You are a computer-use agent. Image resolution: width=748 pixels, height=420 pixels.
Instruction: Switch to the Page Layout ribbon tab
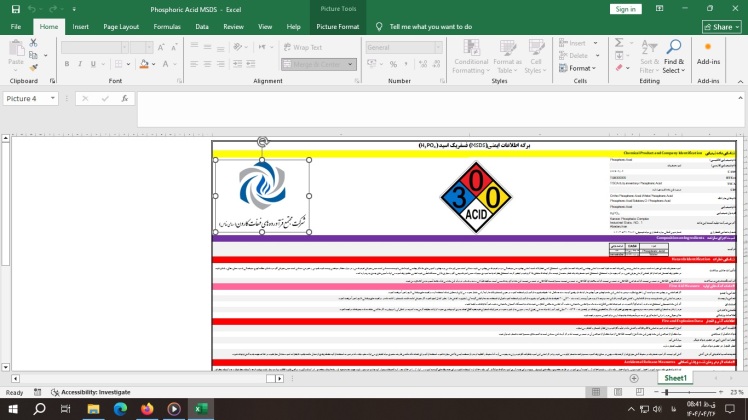click(x=121, y=27)
